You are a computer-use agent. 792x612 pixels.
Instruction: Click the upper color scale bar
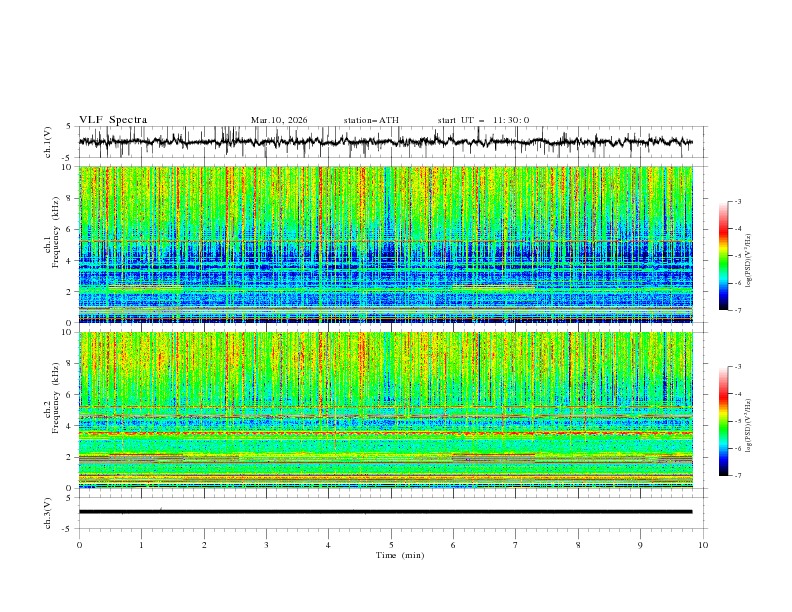tap(723, 256)
